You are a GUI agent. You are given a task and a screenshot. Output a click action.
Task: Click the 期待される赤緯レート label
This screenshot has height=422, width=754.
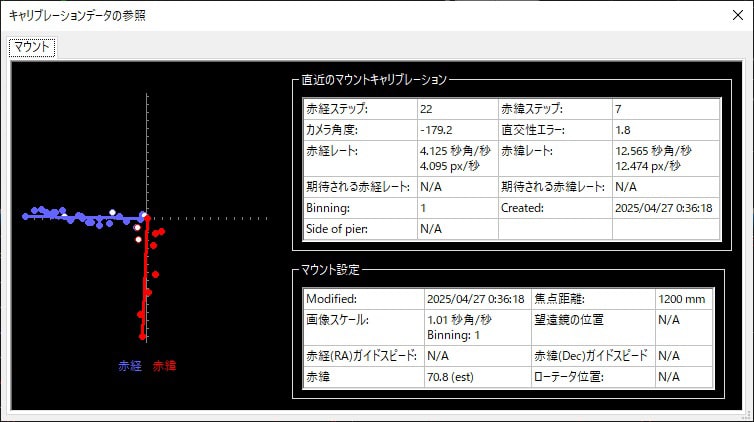pos(553,186)
